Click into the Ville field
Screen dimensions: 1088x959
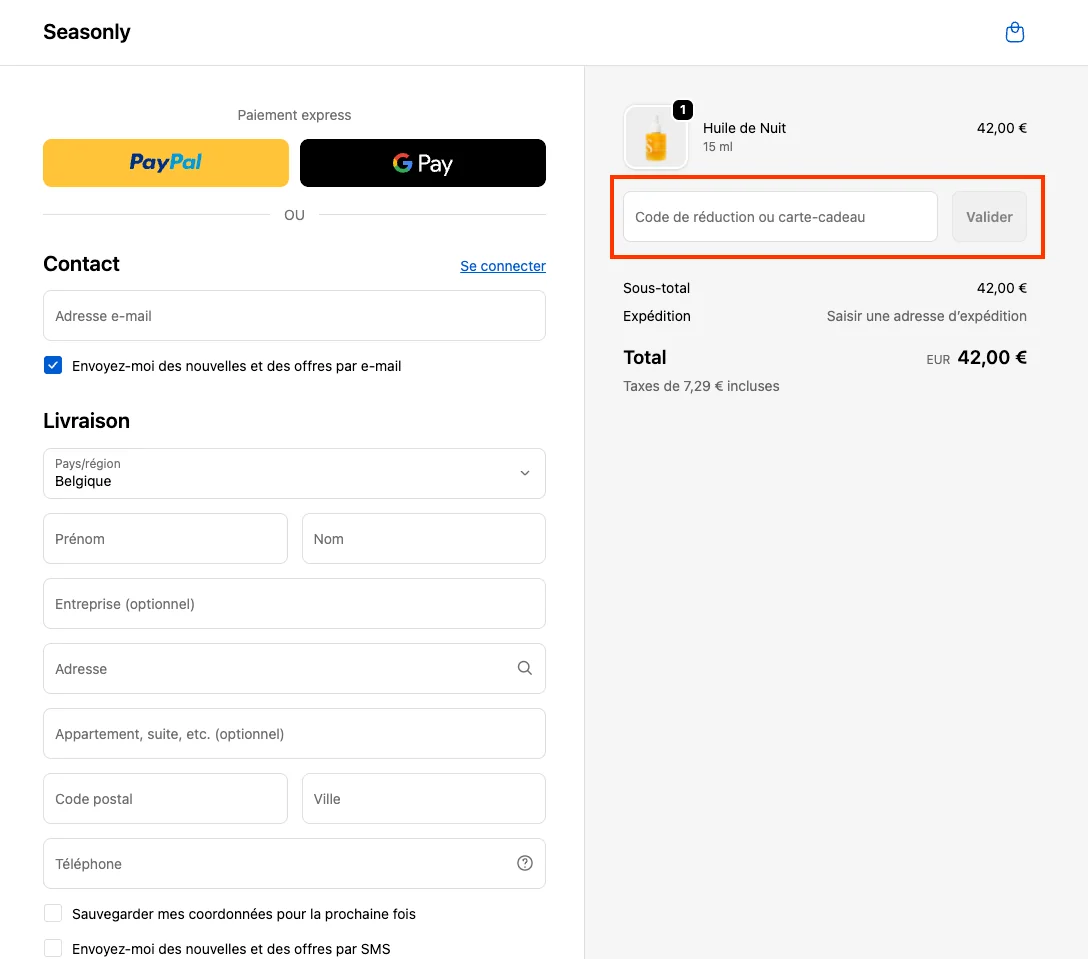[x=423, y=799]
